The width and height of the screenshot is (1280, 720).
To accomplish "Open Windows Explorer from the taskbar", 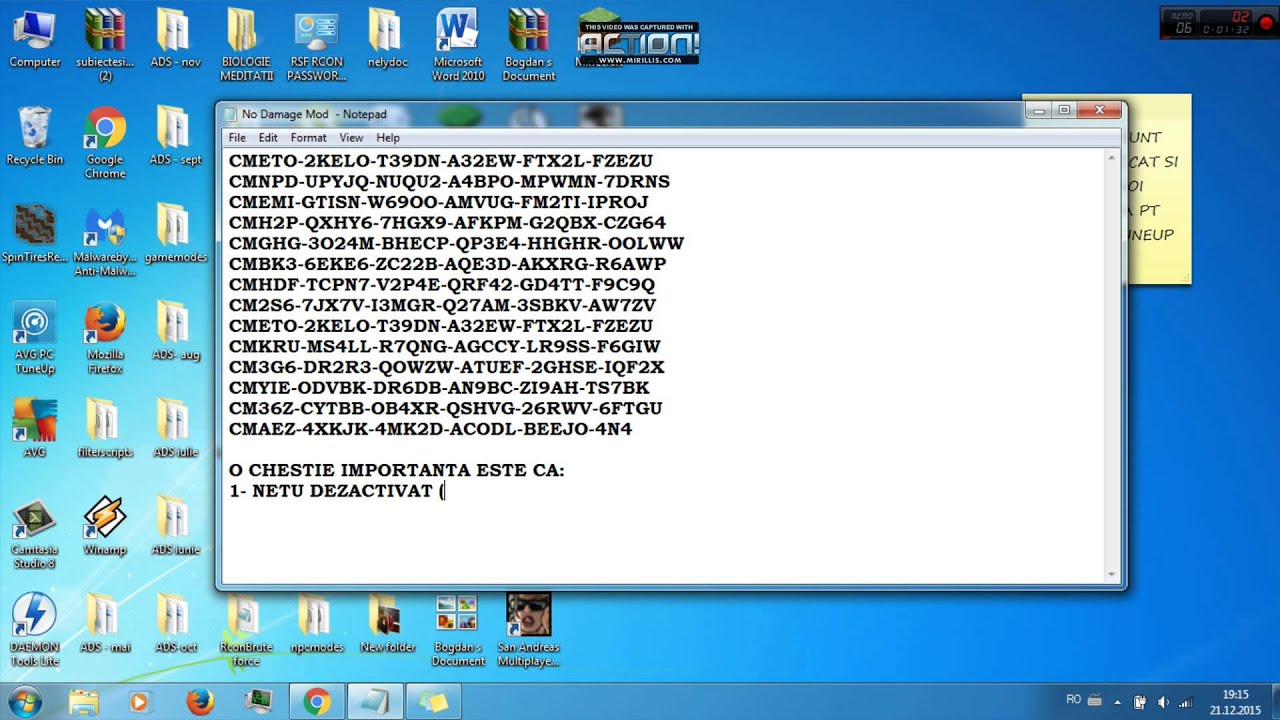I will click(x=84, y=702).
